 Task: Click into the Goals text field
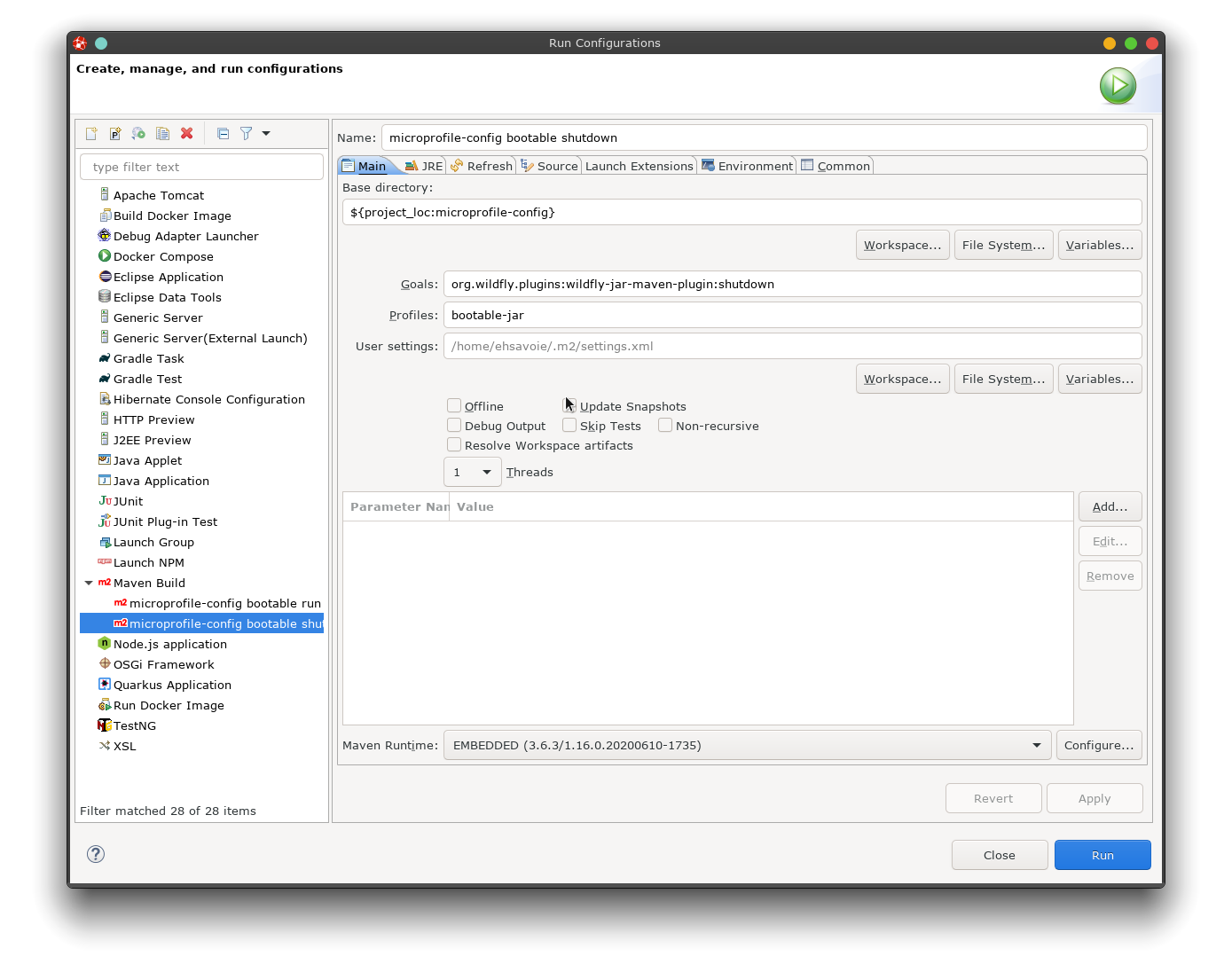point(791,284)
